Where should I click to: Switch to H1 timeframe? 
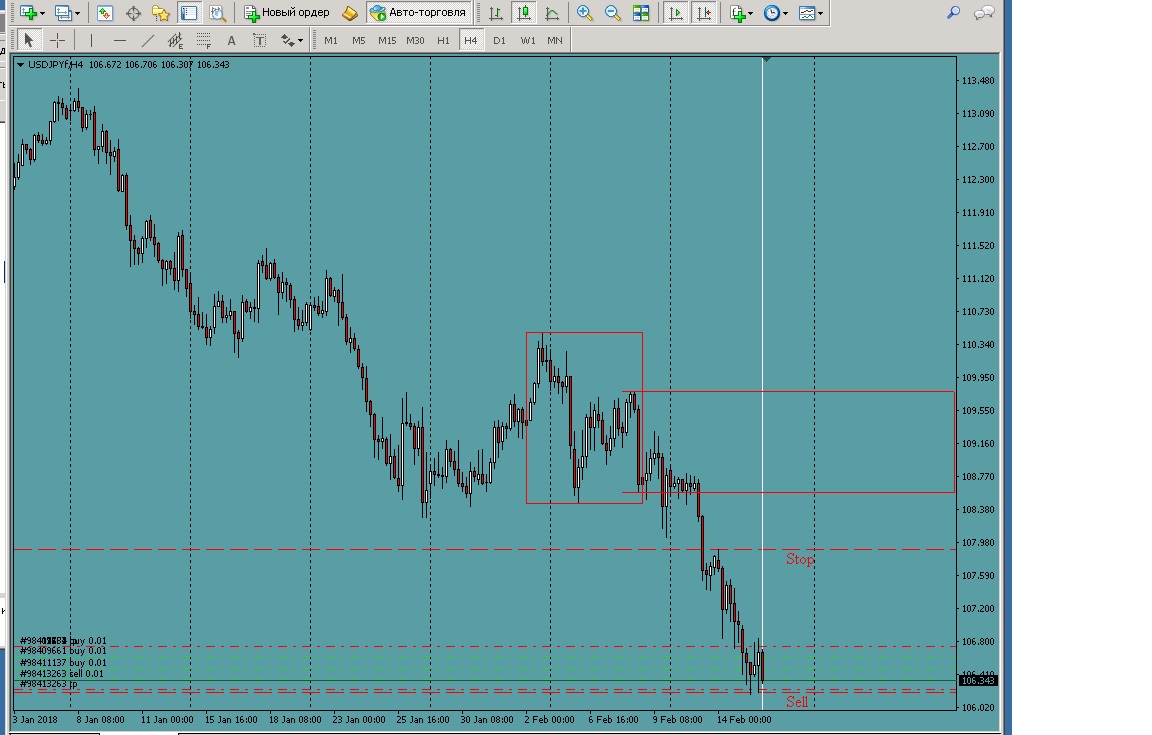click(443, 40)
